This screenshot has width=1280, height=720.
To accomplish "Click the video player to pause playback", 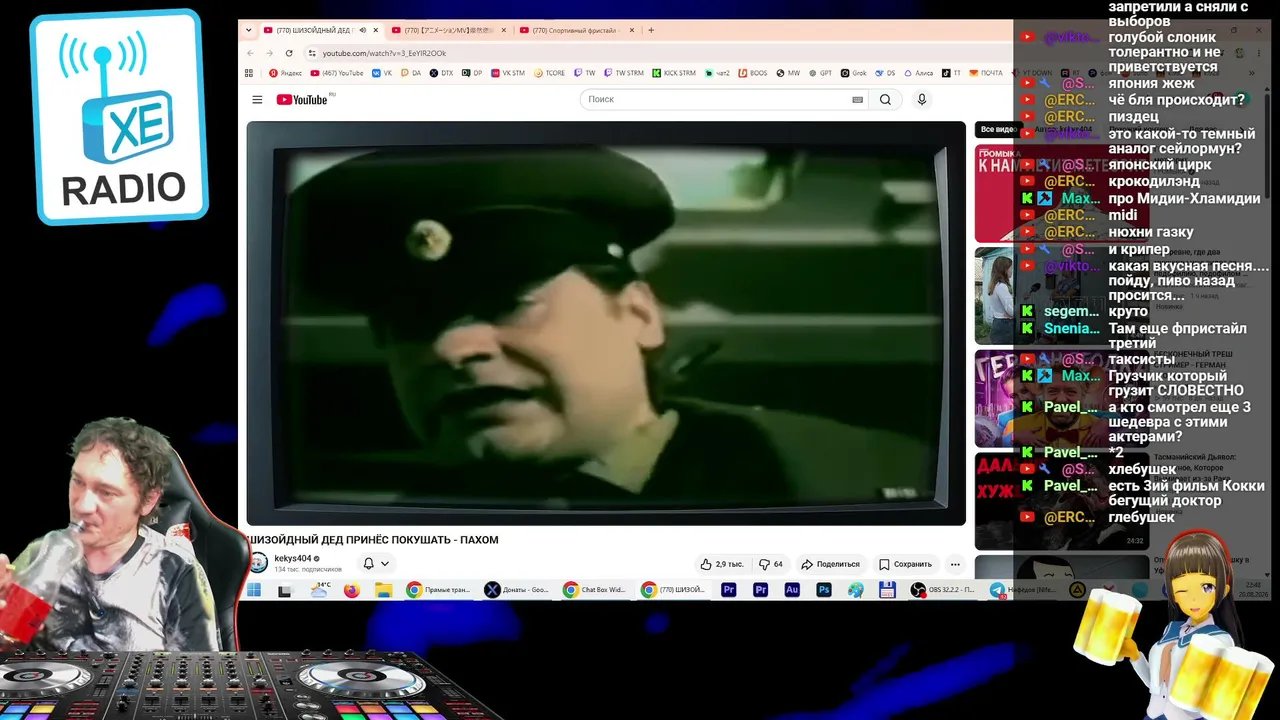I will pyautogui.click(x=606, y=323).
